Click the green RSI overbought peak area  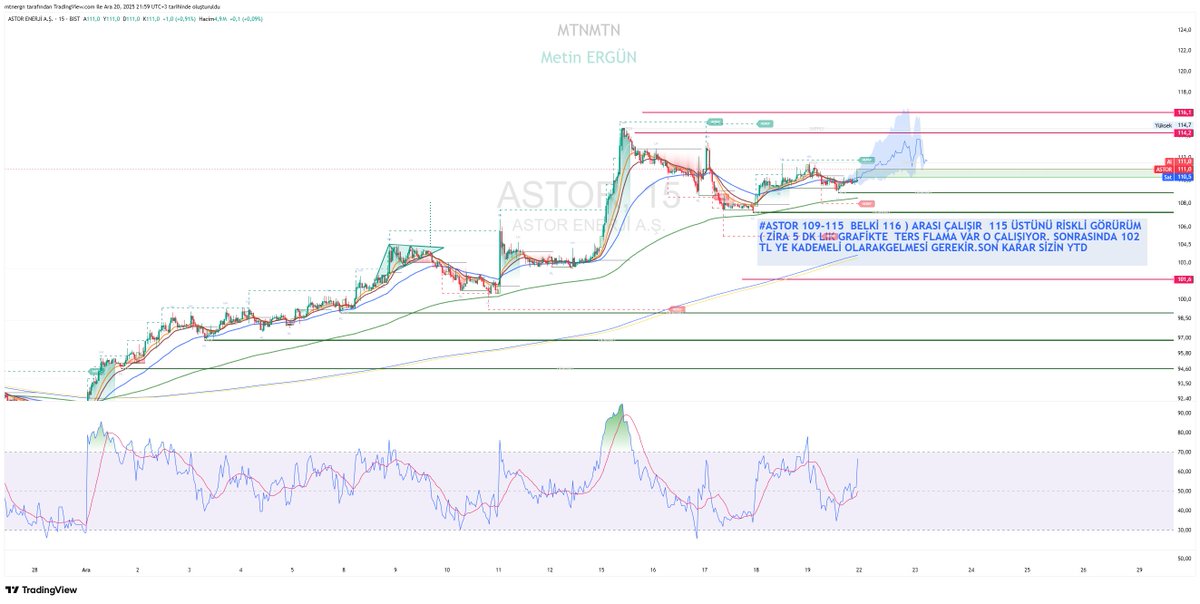(616, 428)
